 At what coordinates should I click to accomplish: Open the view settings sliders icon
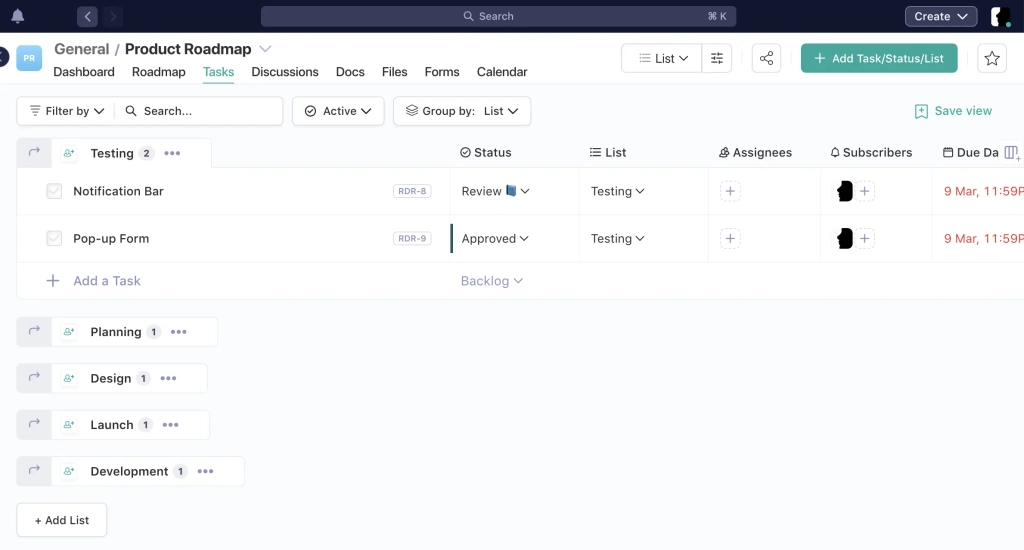716,58
